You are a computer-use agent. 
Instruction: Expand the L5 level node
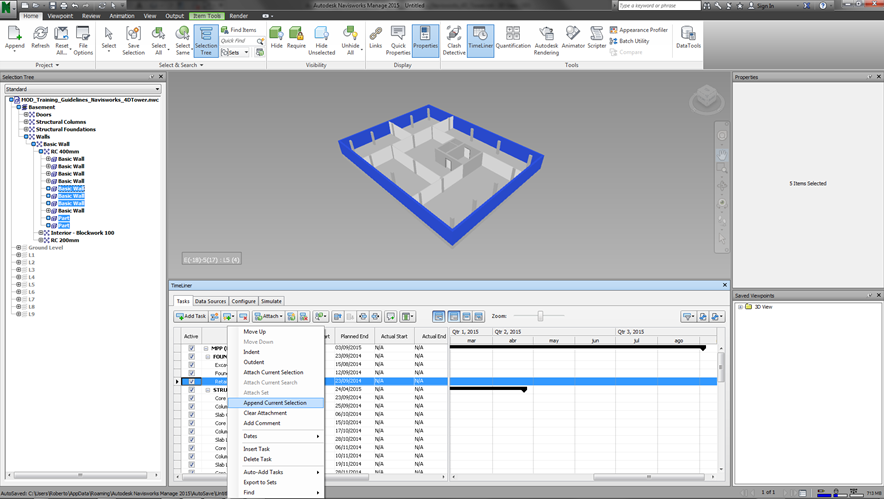pyautogui.click(x=19, y=284)
